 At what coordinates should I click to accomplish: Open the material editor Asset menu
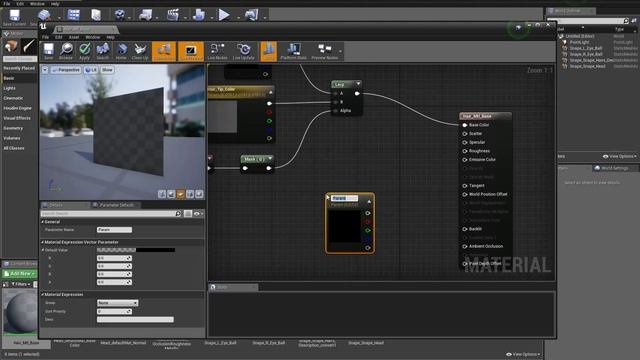(73, 37)
